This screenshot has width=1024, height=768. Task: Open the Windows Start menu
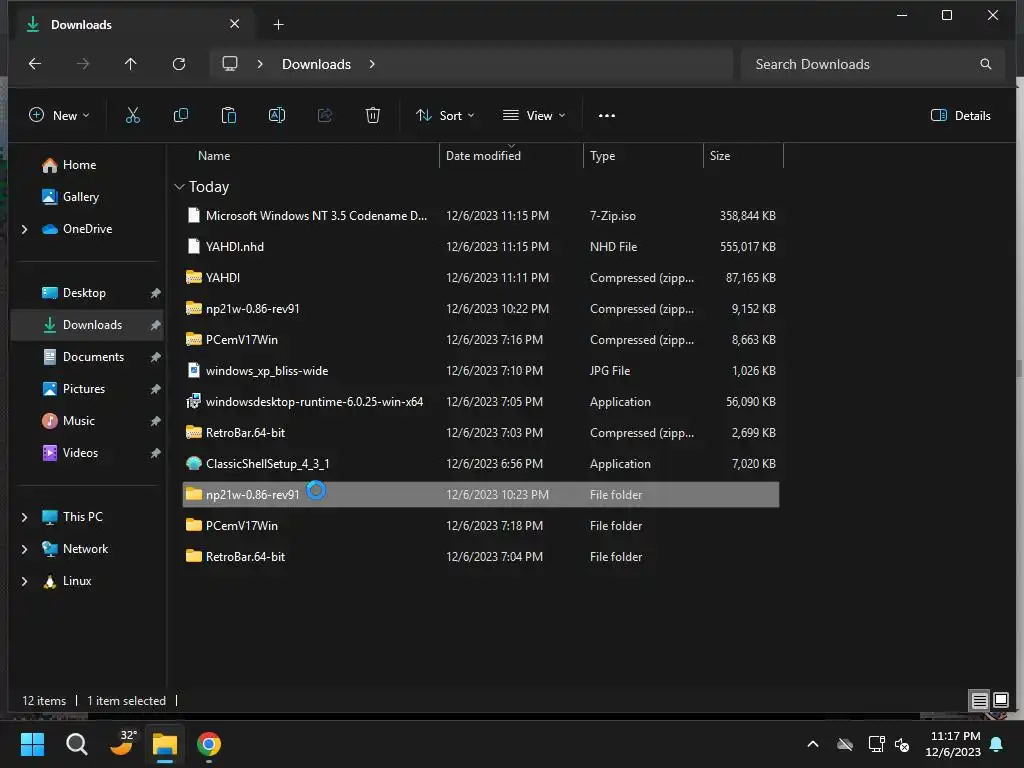32,744
